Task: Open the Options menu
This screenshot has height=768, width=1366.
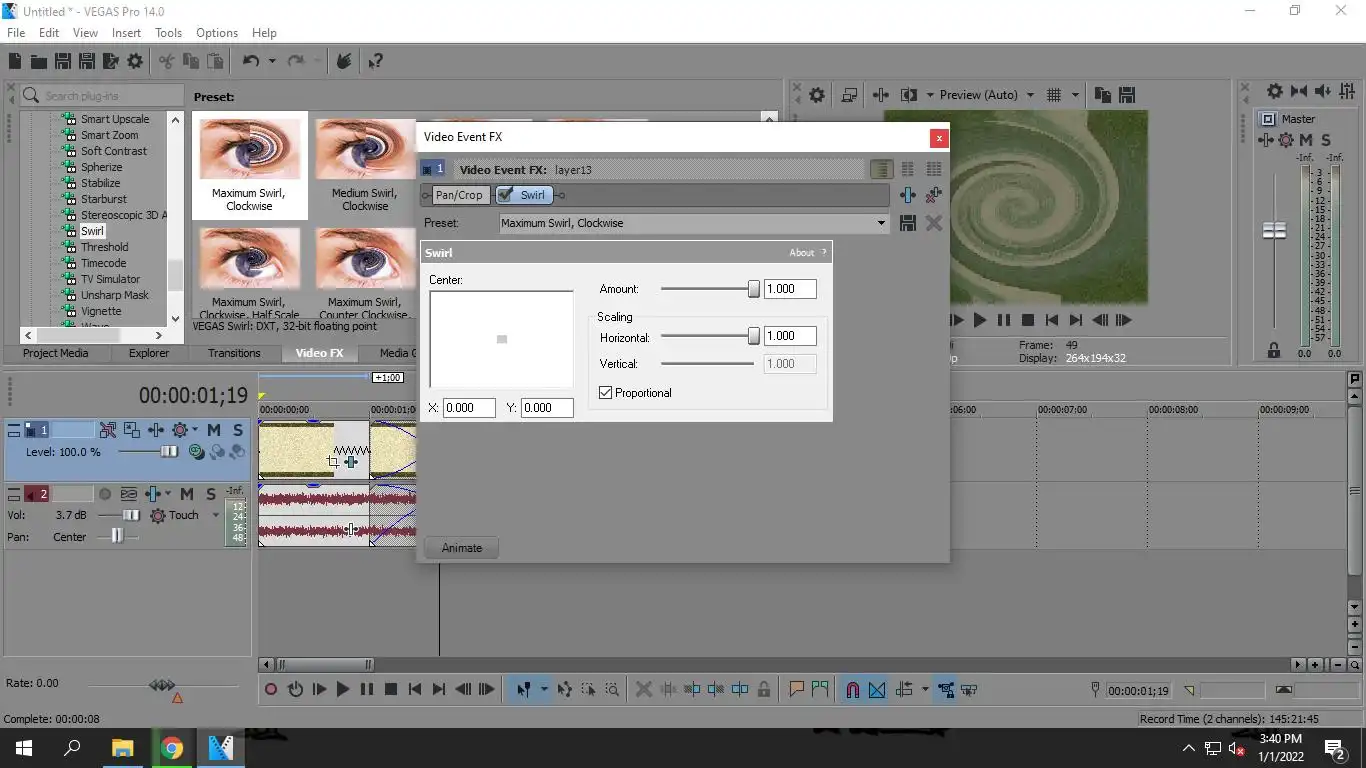Action: [x=217, y=33]
